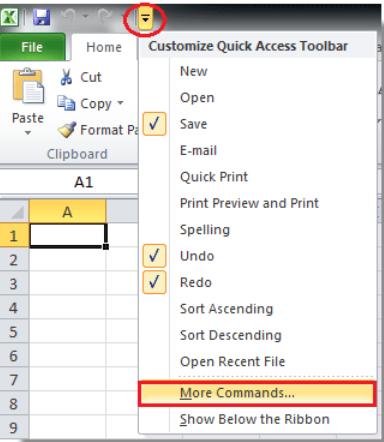
Task: Switch to the Home tab
Action: pos(104,47)
